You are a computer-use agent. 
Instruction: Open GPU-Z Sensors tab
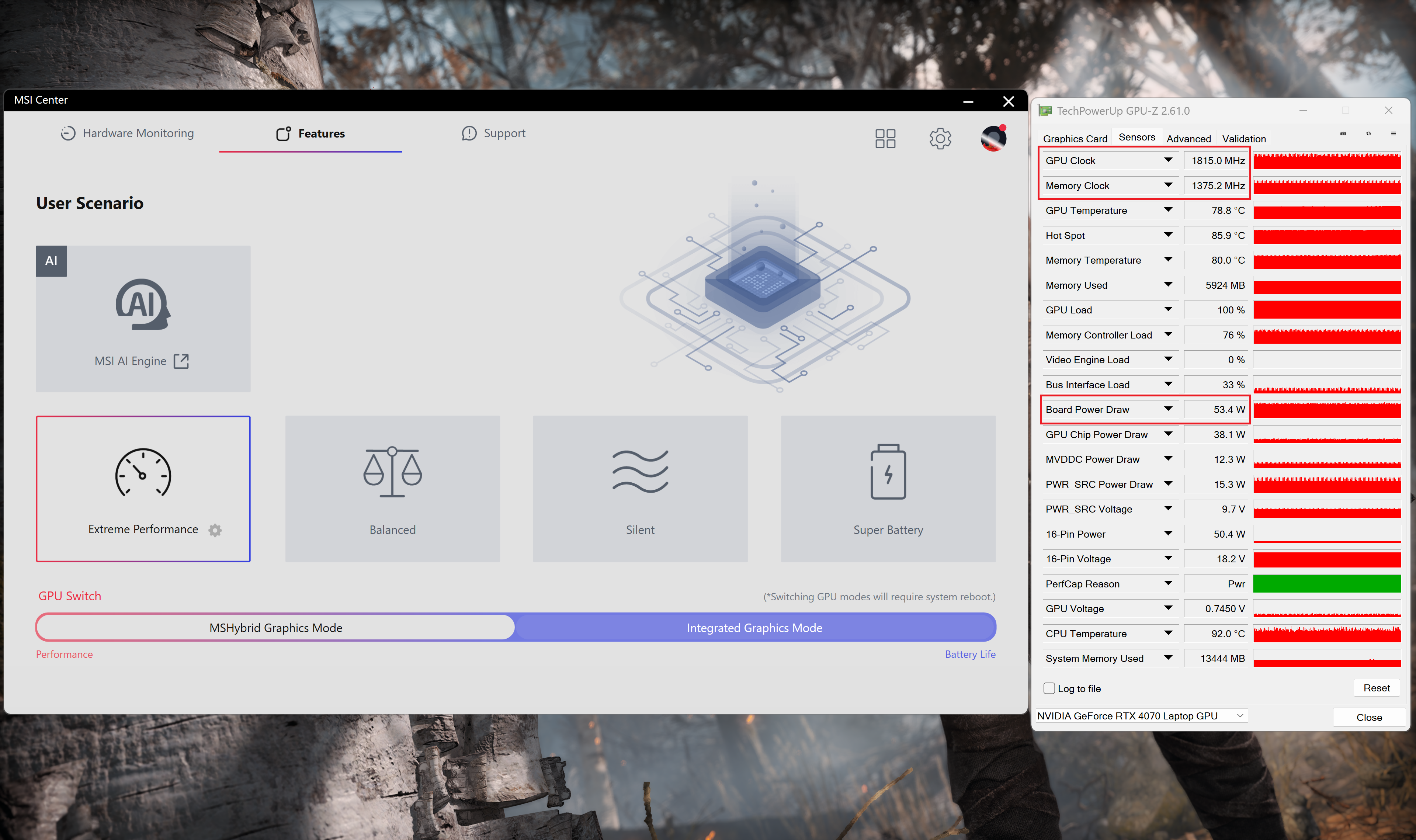tap(1137, 137)
